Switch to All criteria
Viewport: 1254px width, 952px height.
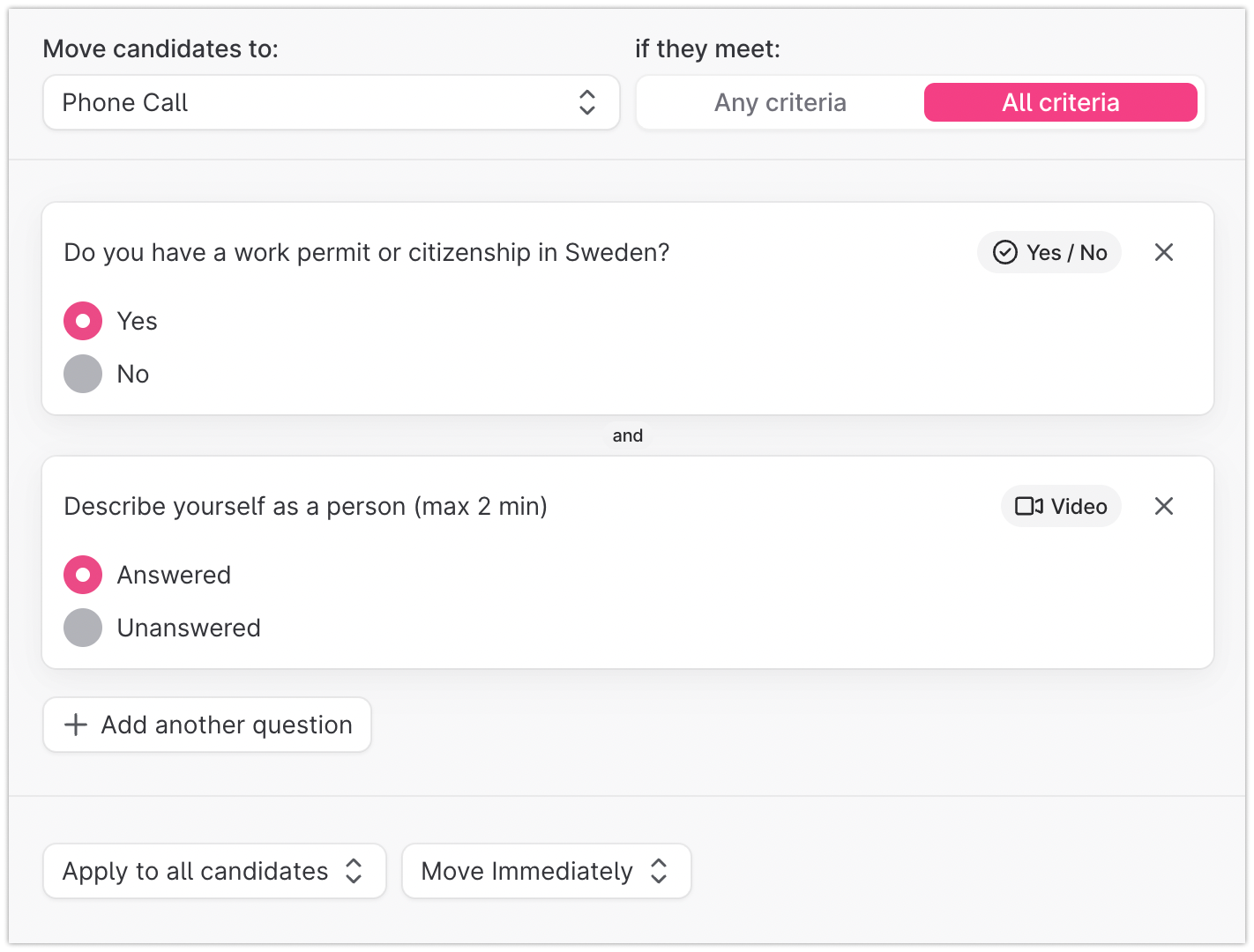(1061, 102)
